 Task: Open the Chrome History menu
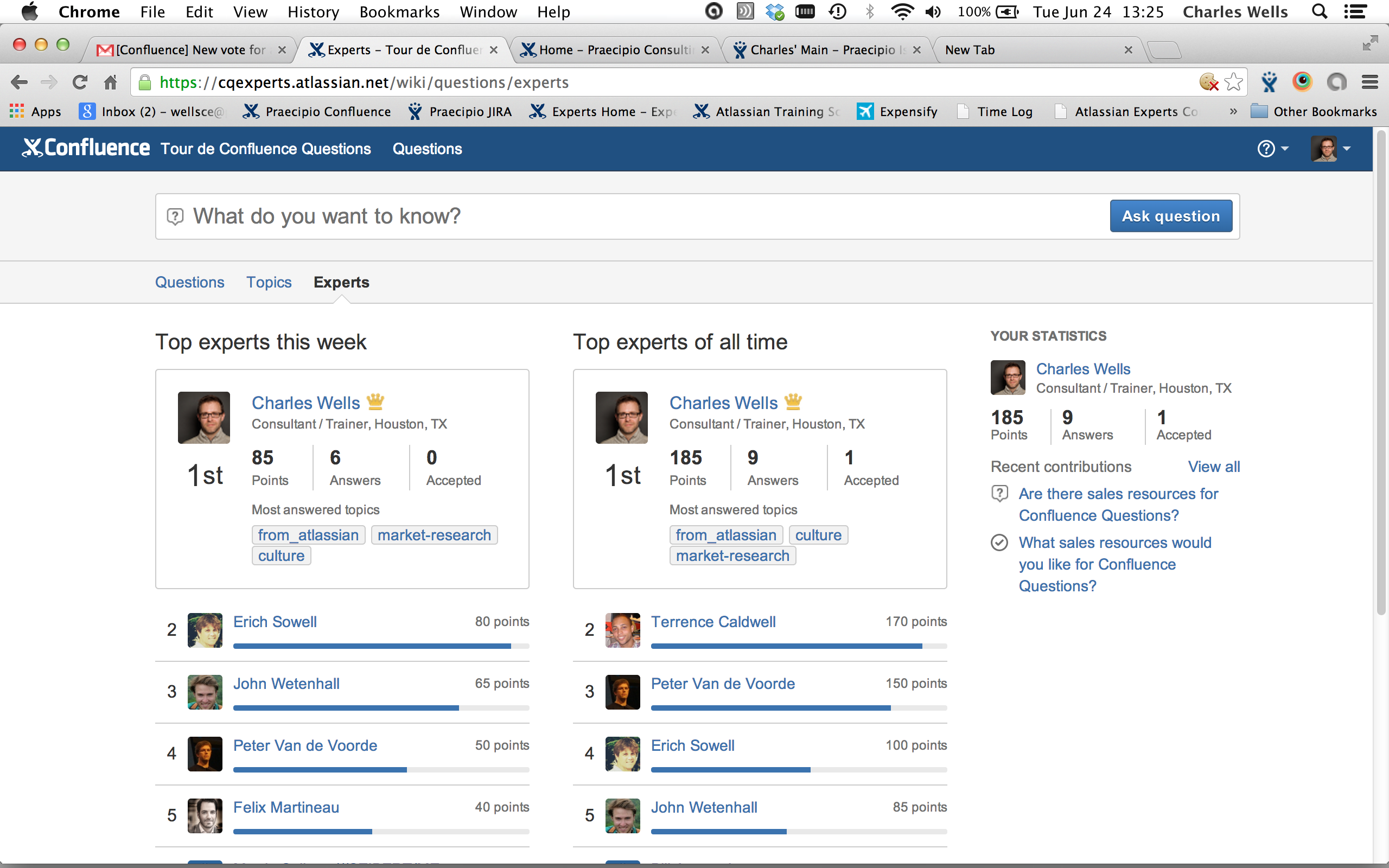[313, 11]
